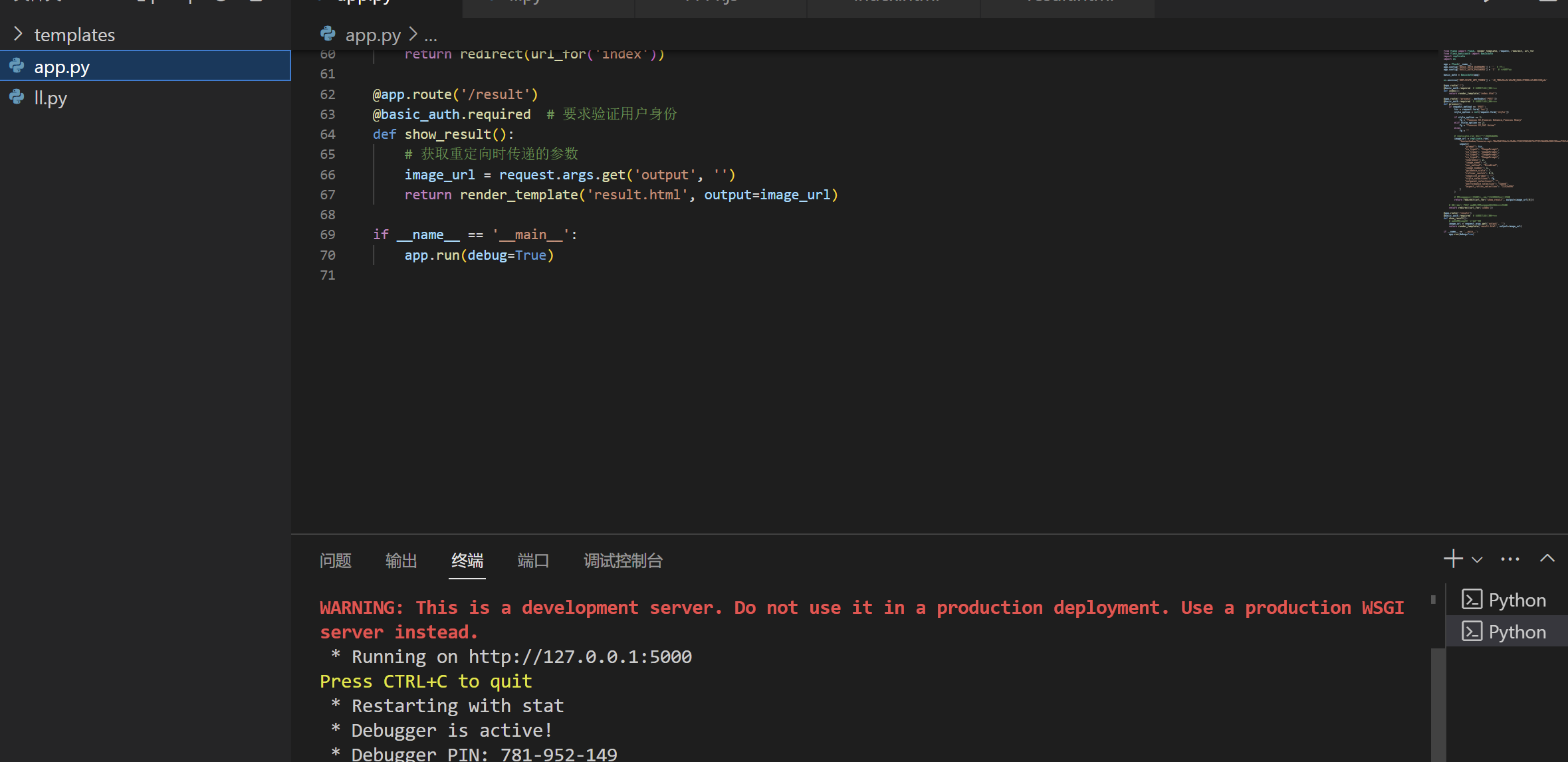This screenshot has width=1568, height=762.
Task: Click on 'render_template' in line 67
Action: coord(518,195)
